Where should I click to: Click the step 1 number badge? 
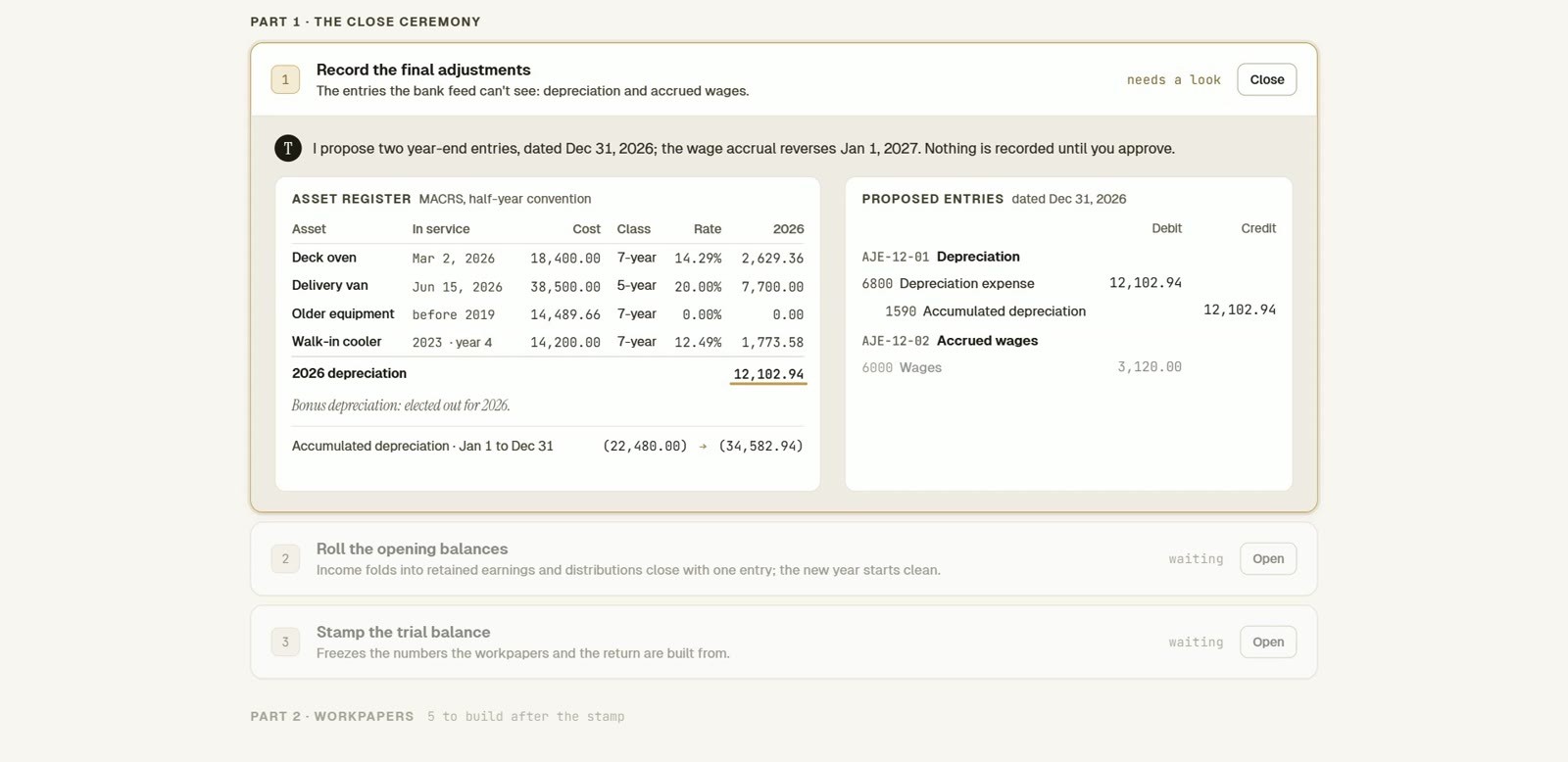pyautogui.click(x=285, y=79)
